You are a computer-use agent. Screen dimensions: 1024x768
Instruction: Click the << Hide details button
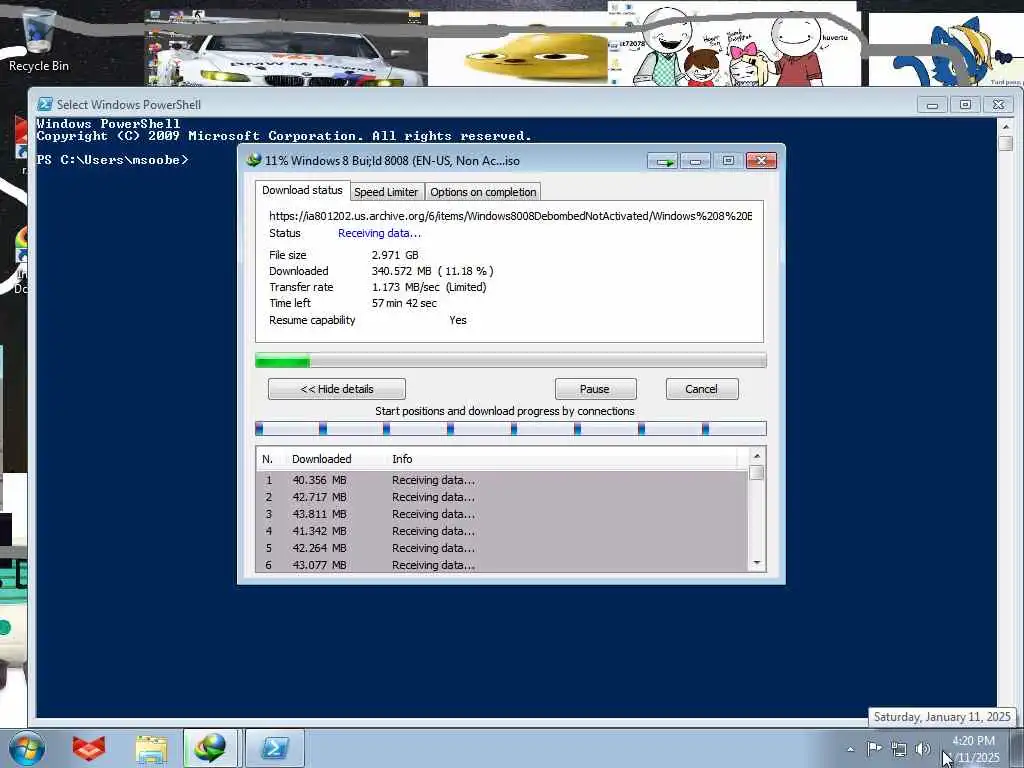pyautogui.click(x=337, y=389)
